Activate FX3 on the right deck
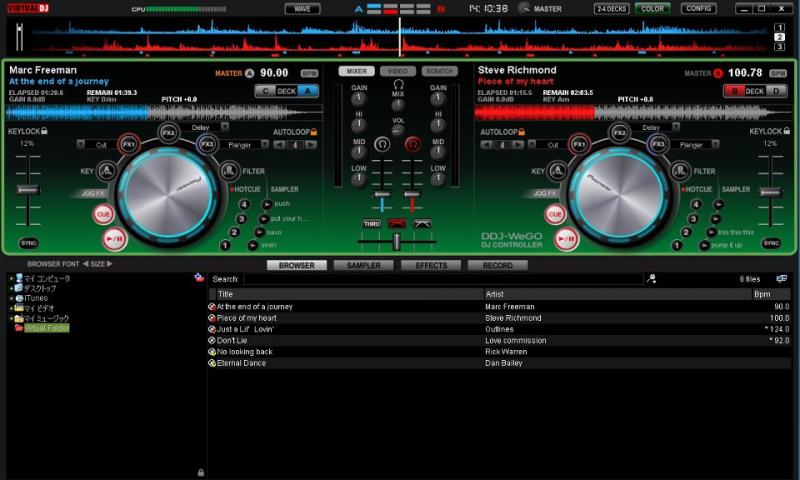800x480 pixels. [x=658, y=144]
